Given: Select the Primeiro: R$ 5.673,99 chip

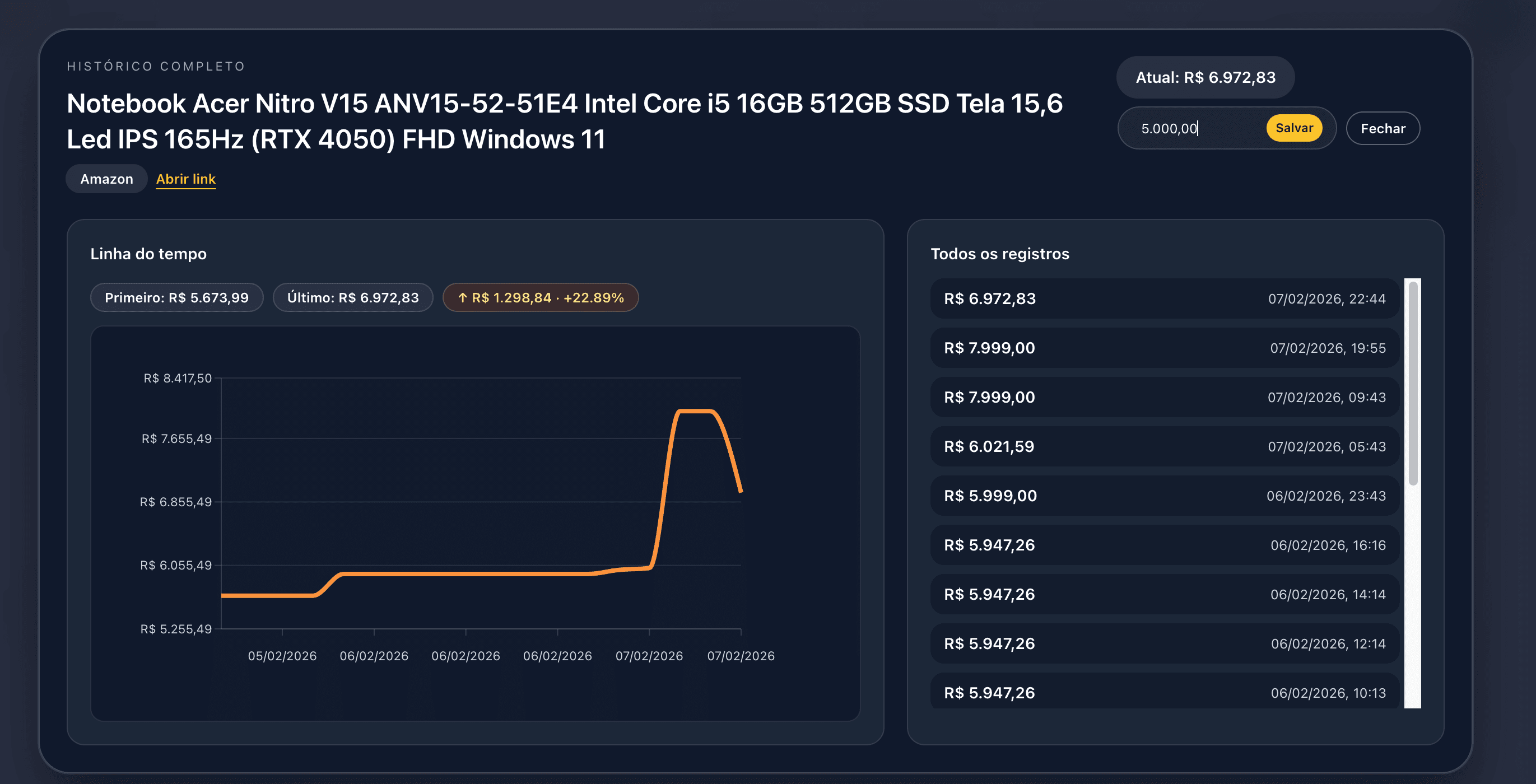Looking at the screenshot, I should point(176,297).
